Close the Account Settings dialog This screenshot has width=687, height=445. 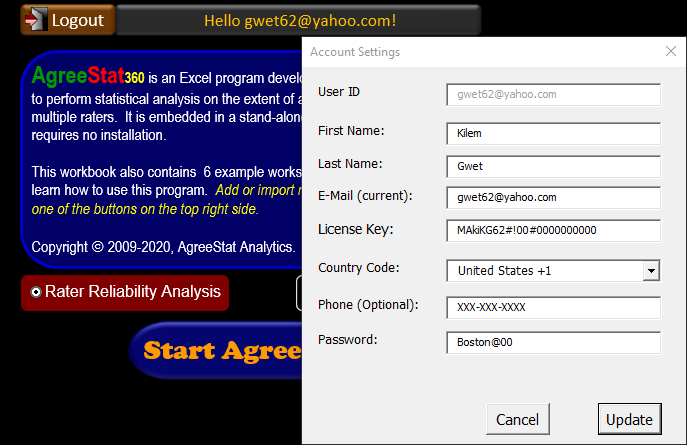pos(670,51)
